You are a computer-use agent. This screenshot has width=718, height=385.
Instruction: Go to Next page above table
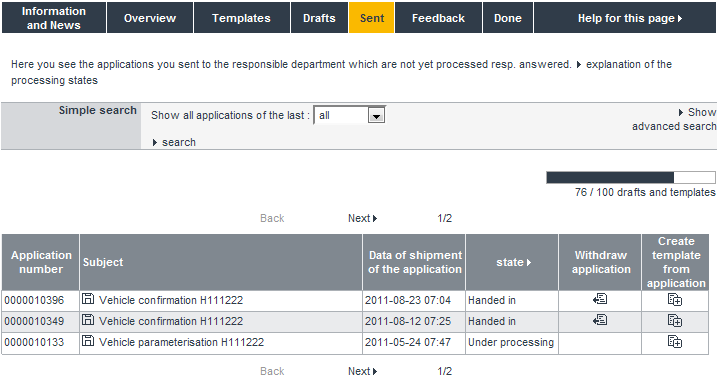(362, 218)
